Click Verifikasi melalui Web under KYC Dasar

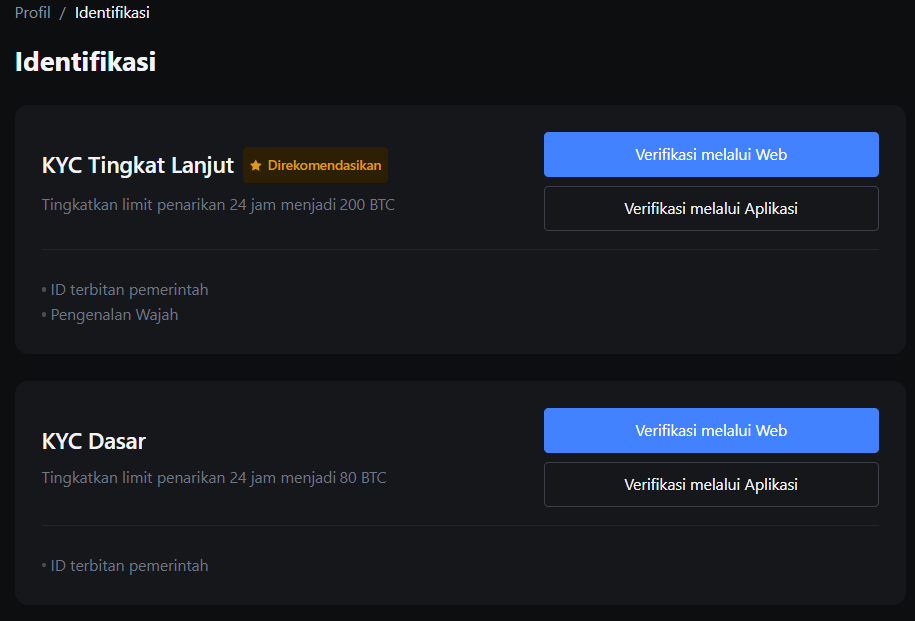(710, 430)
